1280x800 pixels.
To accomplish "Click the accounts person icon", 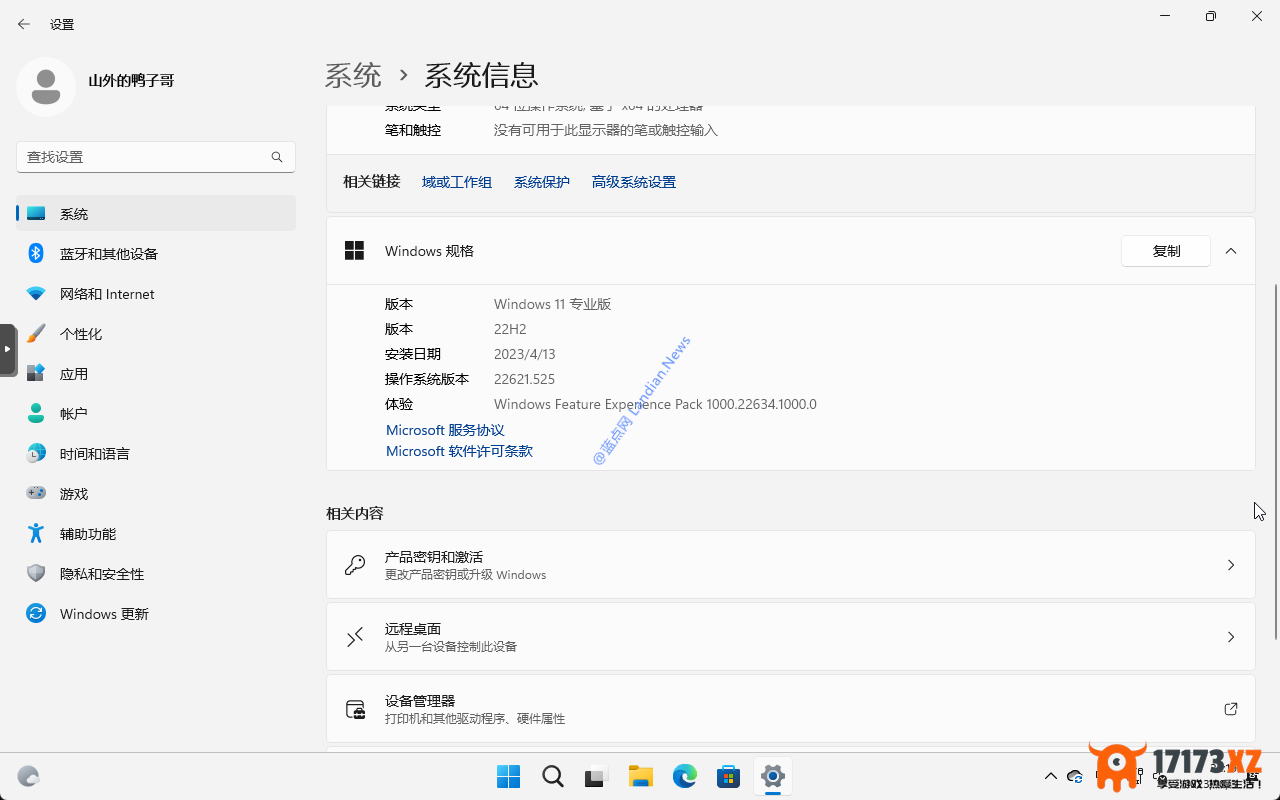I will click(36, 413).
